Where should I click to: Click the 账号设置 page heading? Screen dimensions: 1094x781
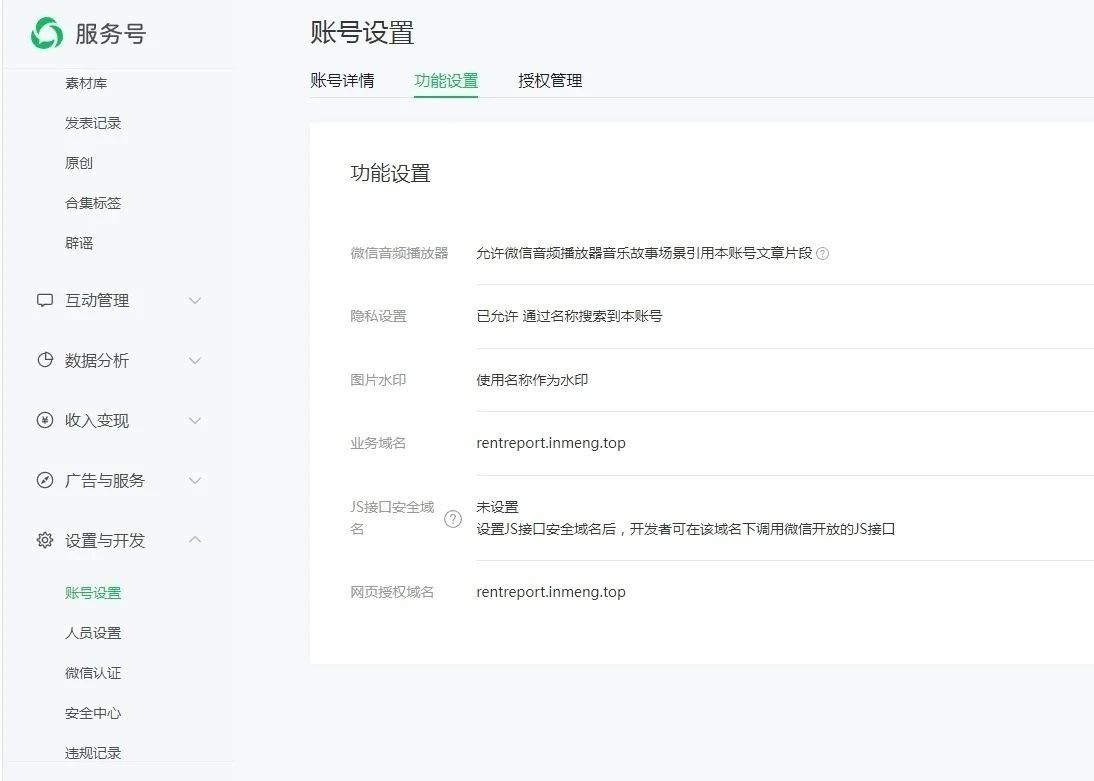362,33
